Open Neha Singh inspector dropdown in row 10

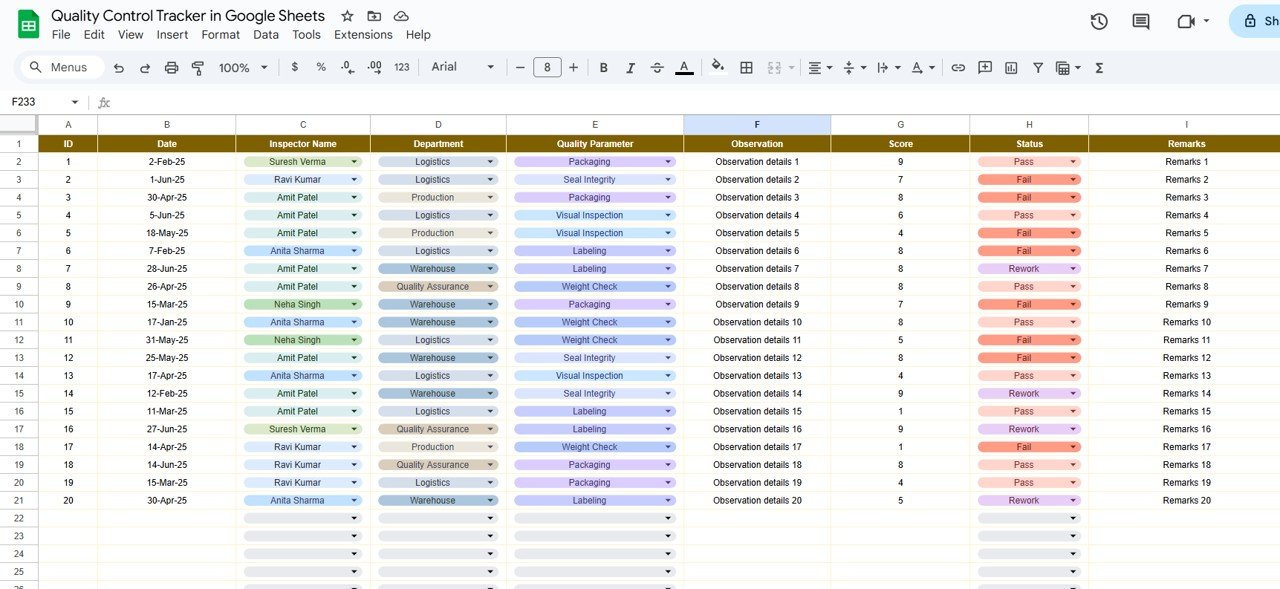tap(354, 305)
